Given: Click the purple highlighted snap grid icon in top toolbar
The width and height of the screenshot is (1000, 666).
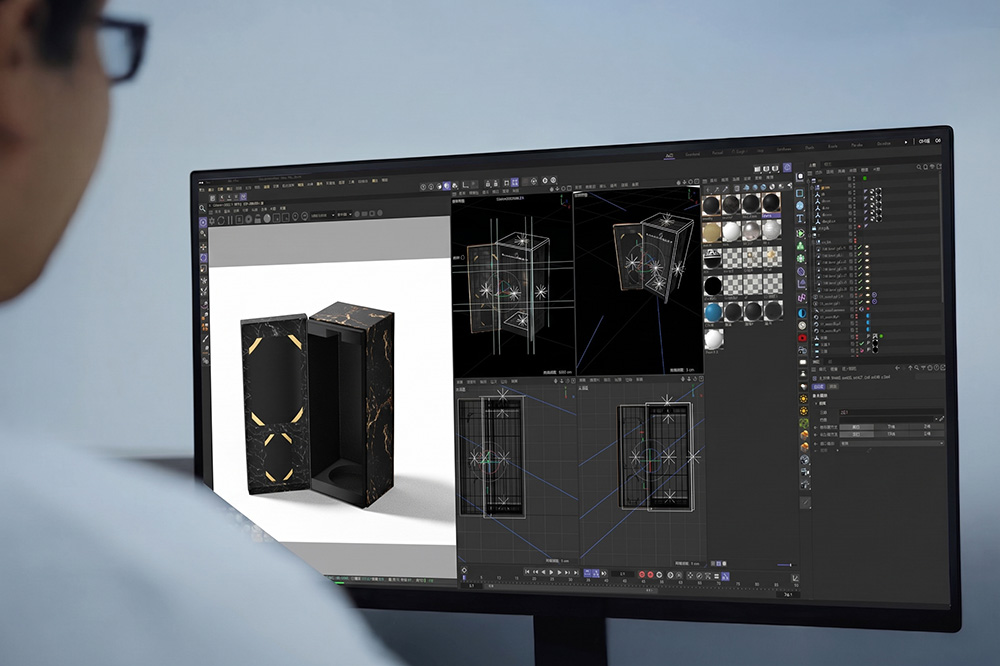Looking at the screenshot, I should click(515, 182).
